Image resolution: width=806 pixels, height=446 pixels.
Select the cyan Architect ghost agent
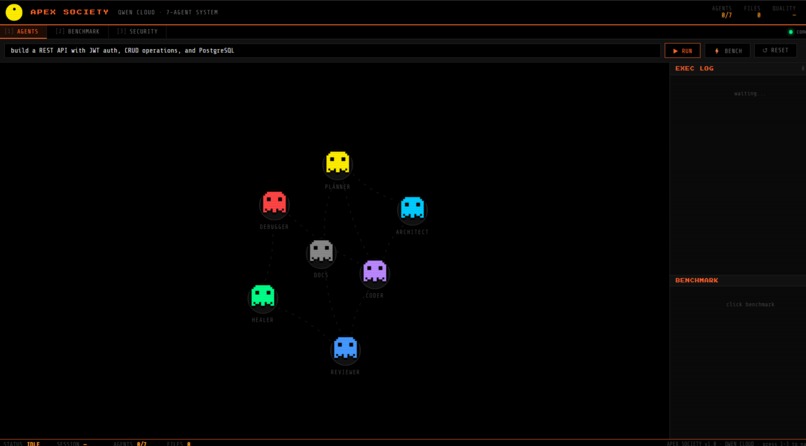(x=412, y=208)
